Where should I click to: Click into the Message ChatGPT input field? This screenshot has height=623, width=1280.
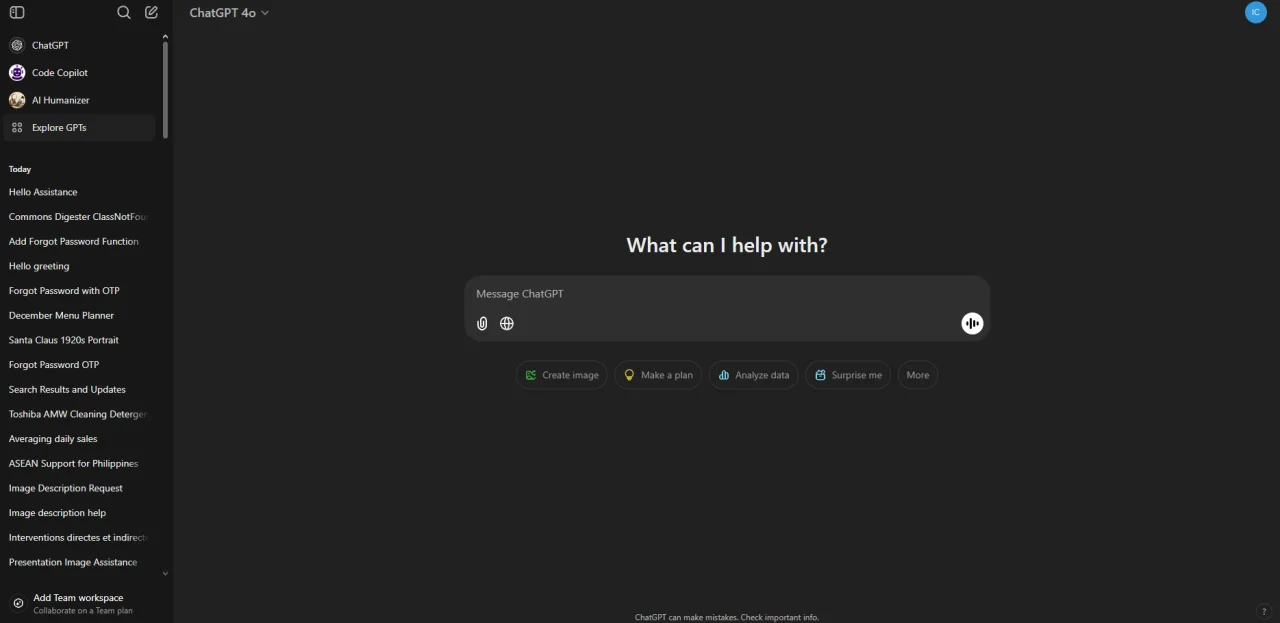point(727,294)
